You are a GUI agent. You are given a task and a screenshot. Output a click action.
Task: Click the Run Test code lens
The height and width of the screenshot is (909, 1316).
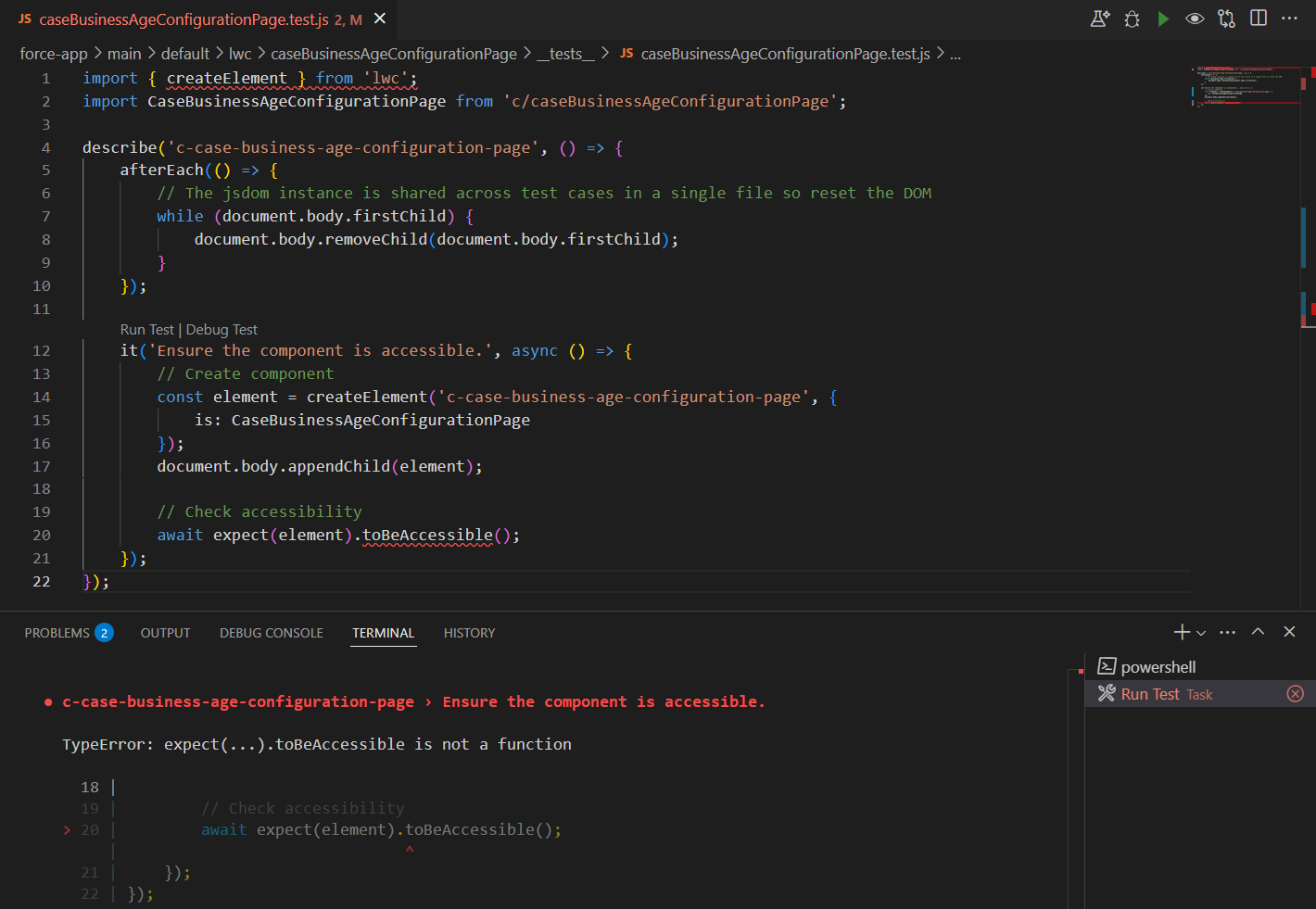pyautogui.click(x=146, y=330)
